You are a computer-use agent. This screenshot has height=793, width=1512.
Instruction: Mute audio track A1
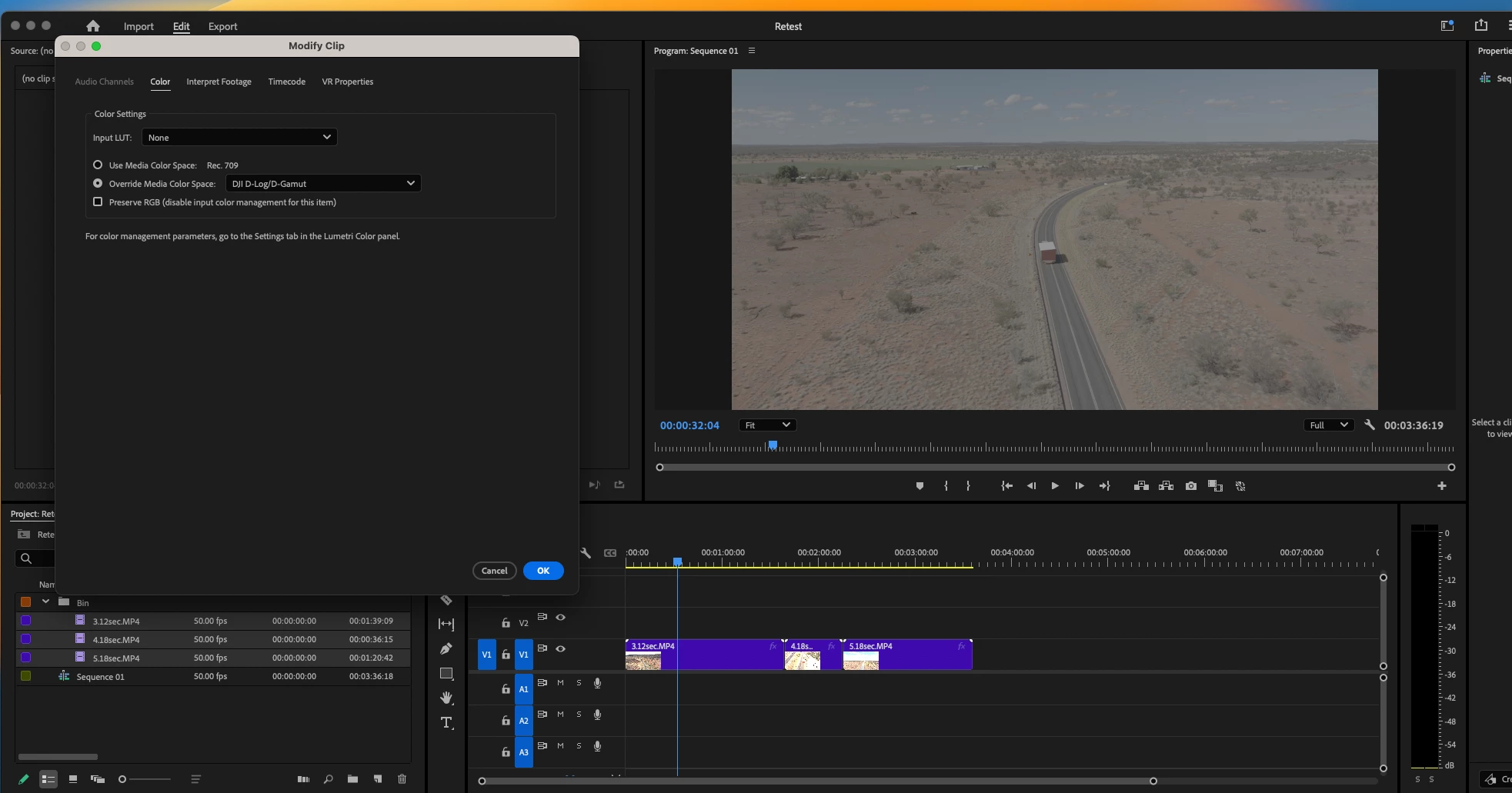coord(560,683)
